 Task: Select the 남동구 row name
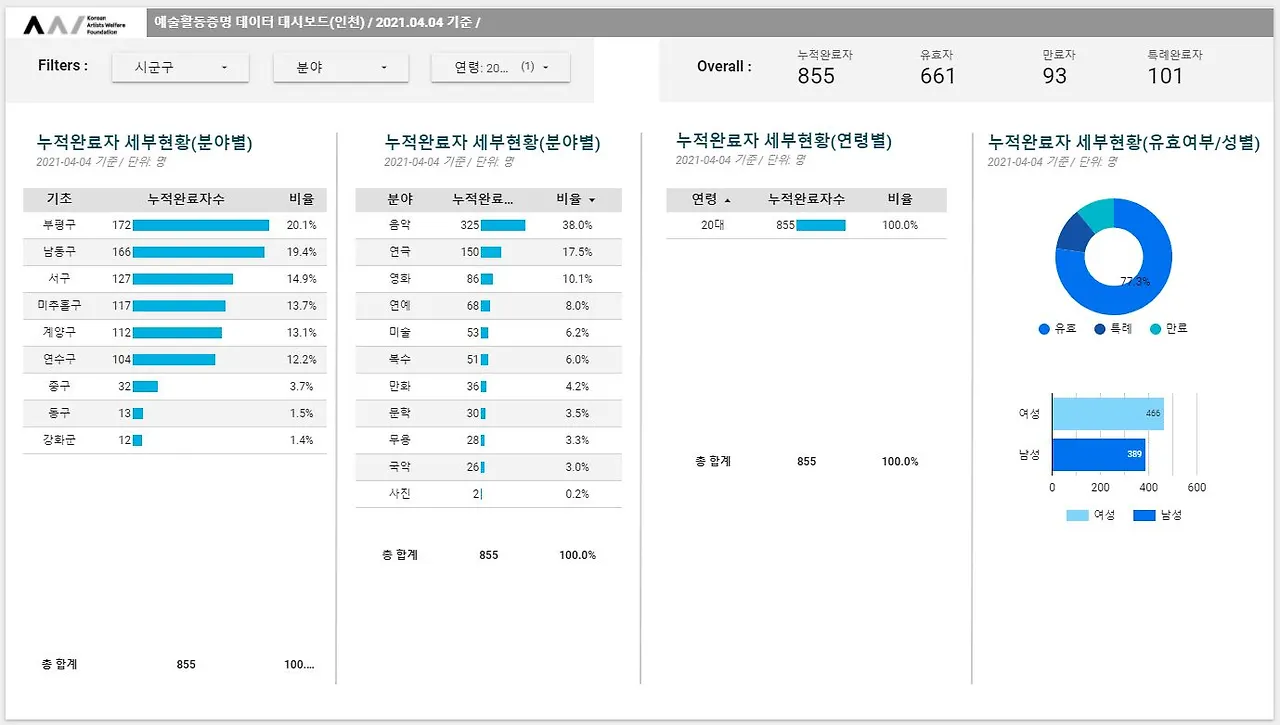tap(59, 252)
